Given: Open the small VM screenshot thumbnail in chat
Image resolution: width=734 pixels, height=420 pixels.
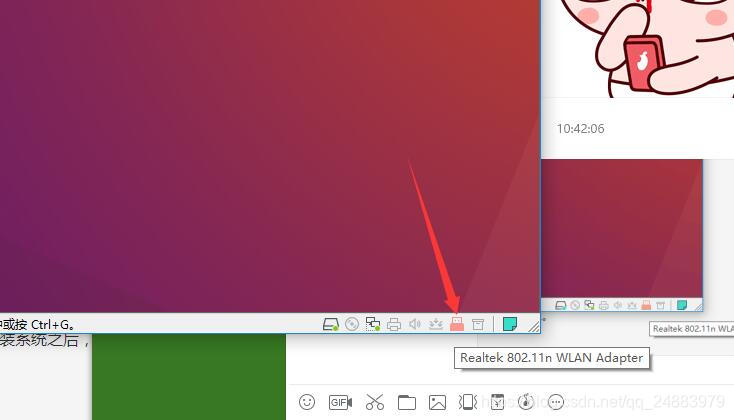Looking at the screenshot, I should [622, 235].
